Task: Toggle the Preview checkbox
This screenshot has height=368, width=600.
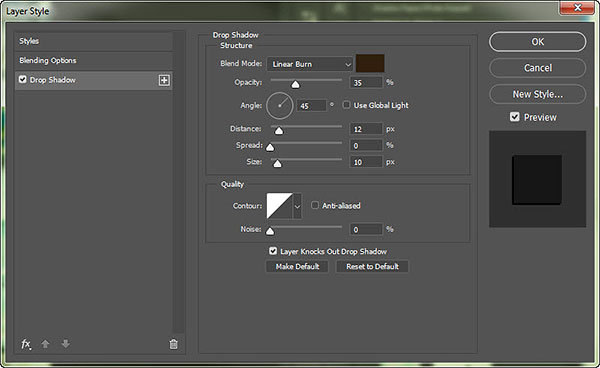Action: (515, 117)
